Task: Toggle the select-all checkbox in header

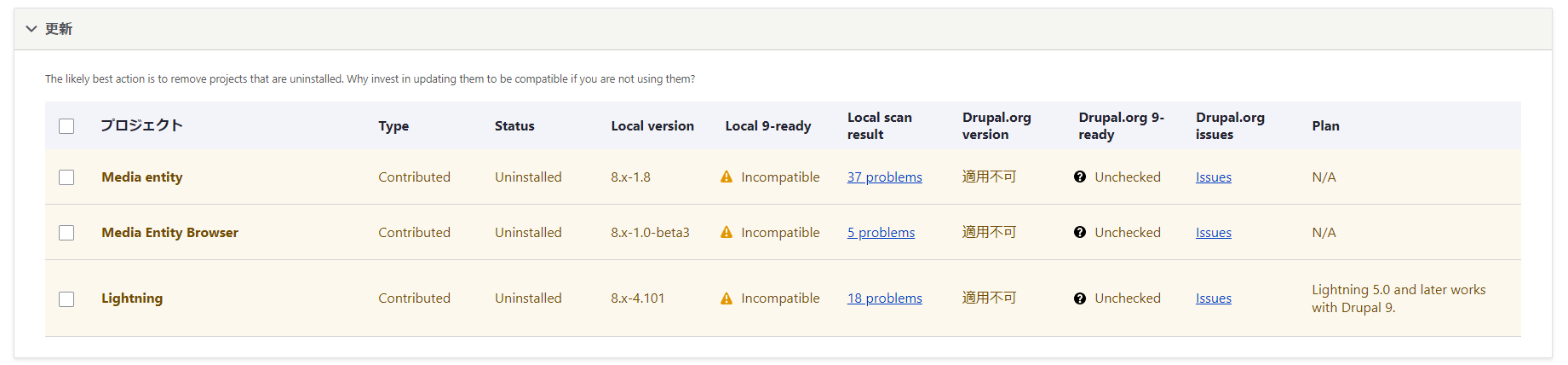Action: tap(66, 126)
